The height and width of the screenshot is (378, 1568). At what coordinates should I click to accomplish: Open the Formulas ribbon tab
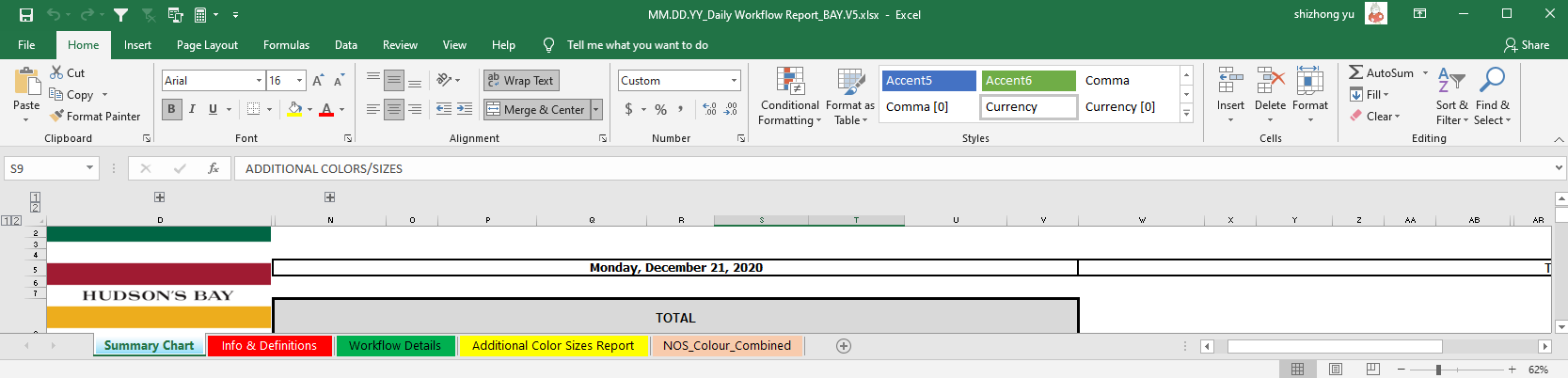coord(286,45)
